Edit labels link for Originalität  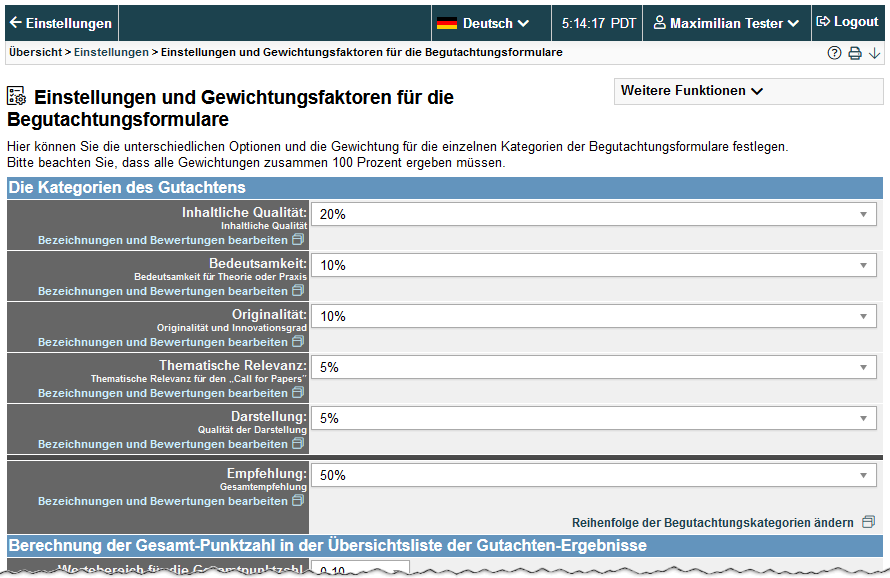163,342
